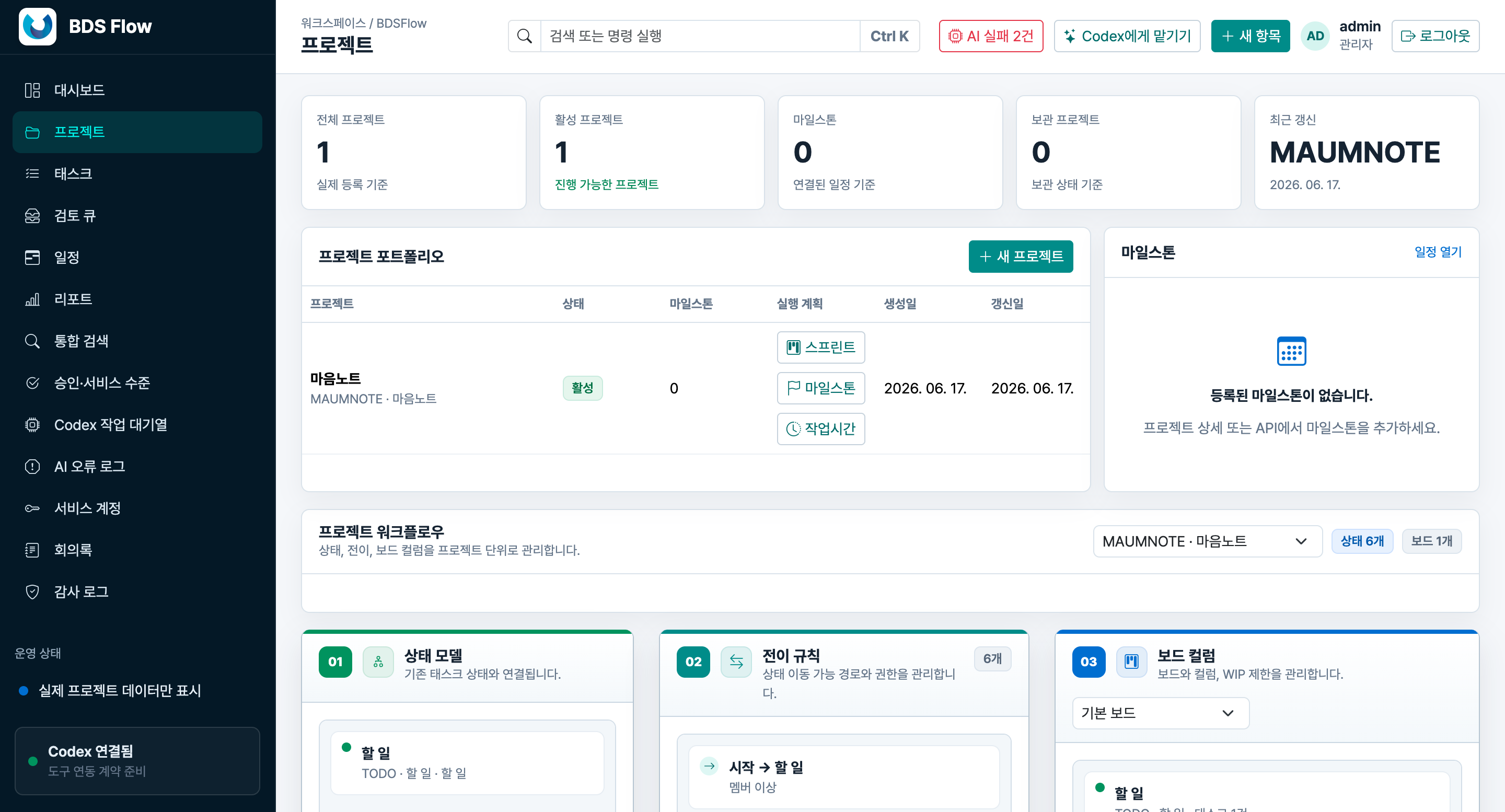Image resolution: width=1505 pixels, height=812 pixels.
Task: Click the 워크스페이스 / BDSFlow breadcrumb
Action: (363, 24)
